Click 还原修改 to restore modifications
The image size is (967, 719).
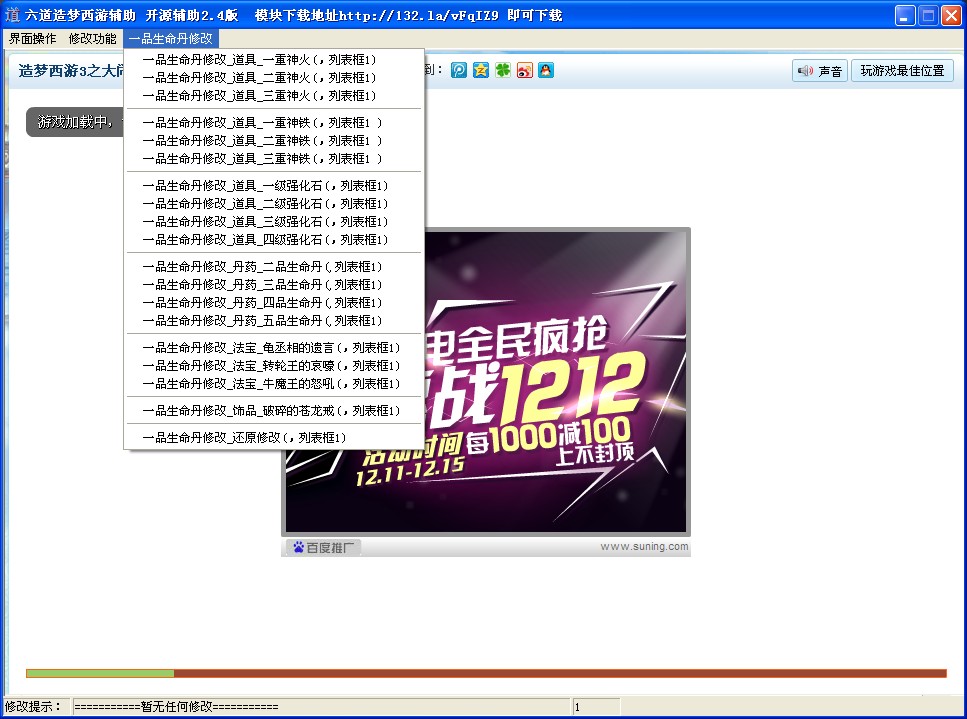coord(244,438)
